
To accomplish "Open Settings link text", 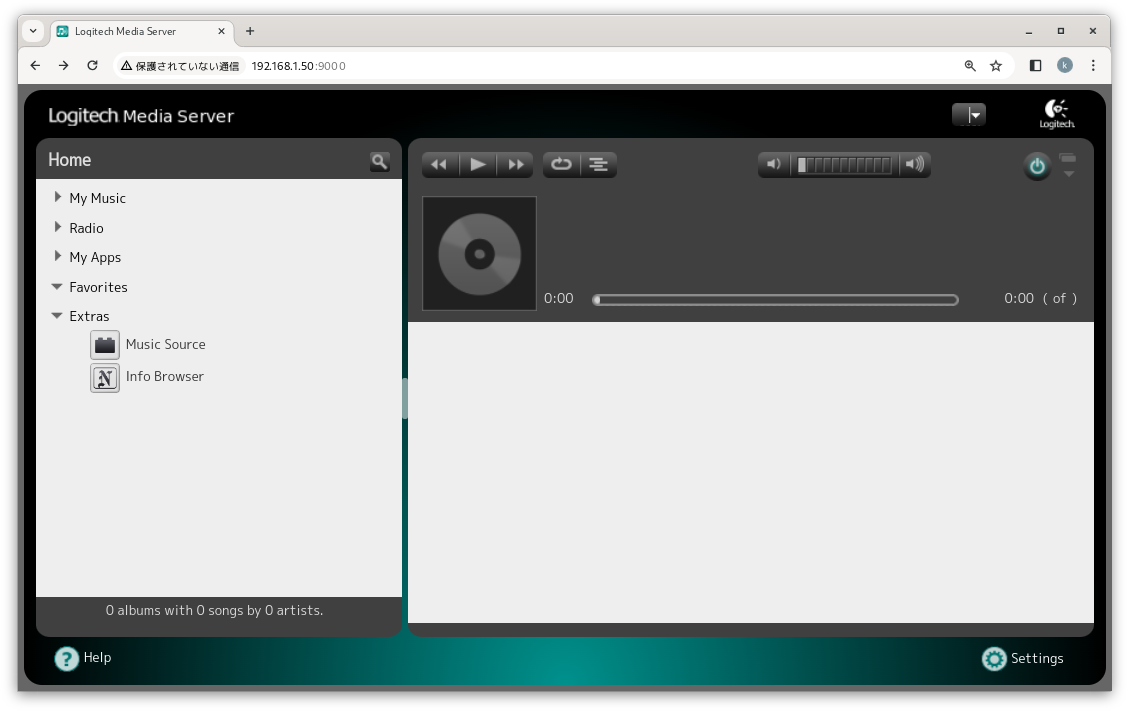I will tap(1037, 658).
